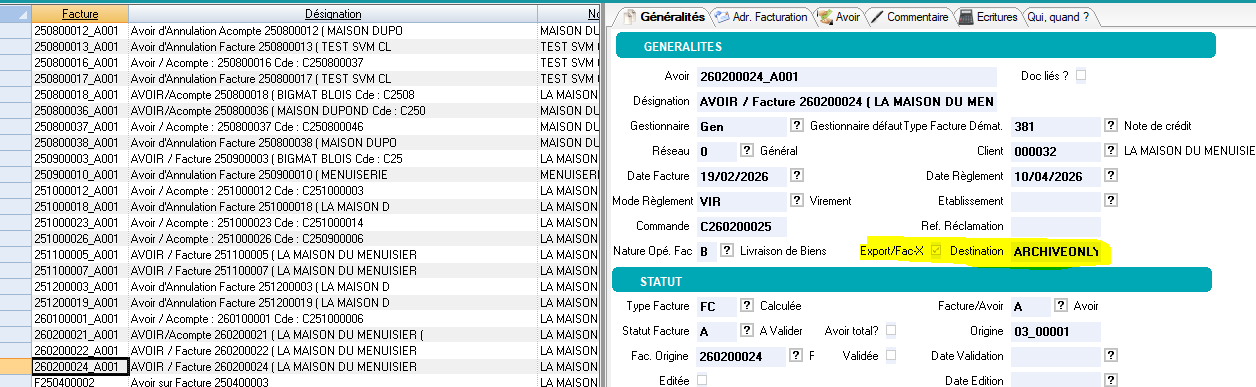Viewport: 1256px width, 387px height.
Task: Click the Client code field 000032
Action: (1056, 152)
